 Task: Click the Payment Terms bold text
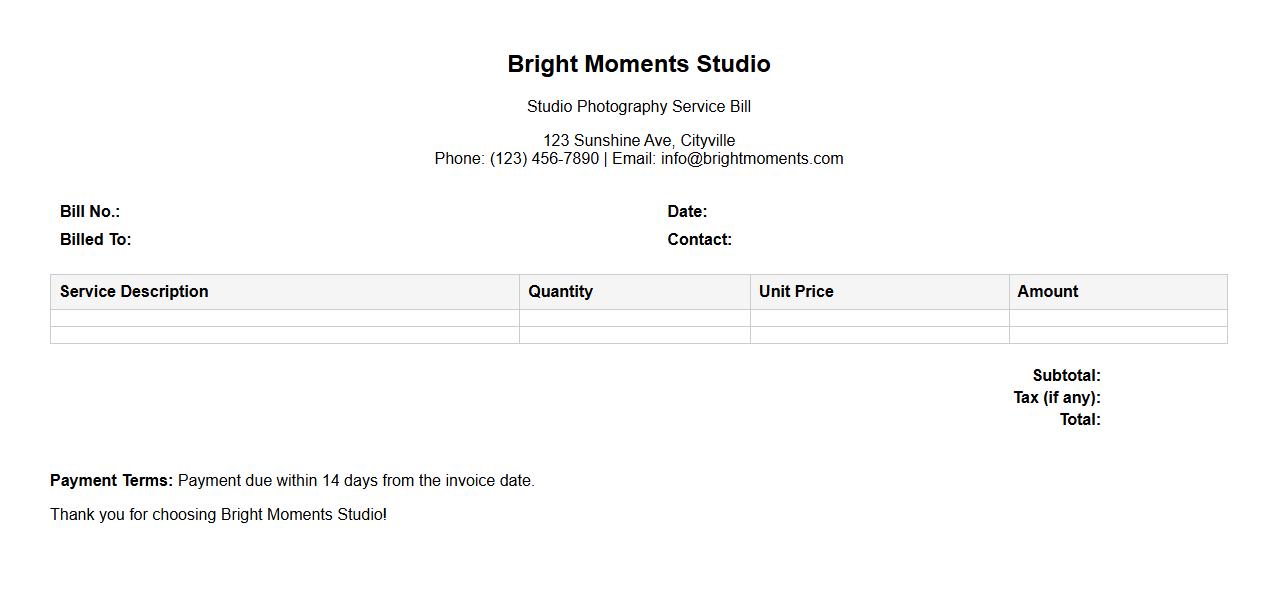point(111,481)
